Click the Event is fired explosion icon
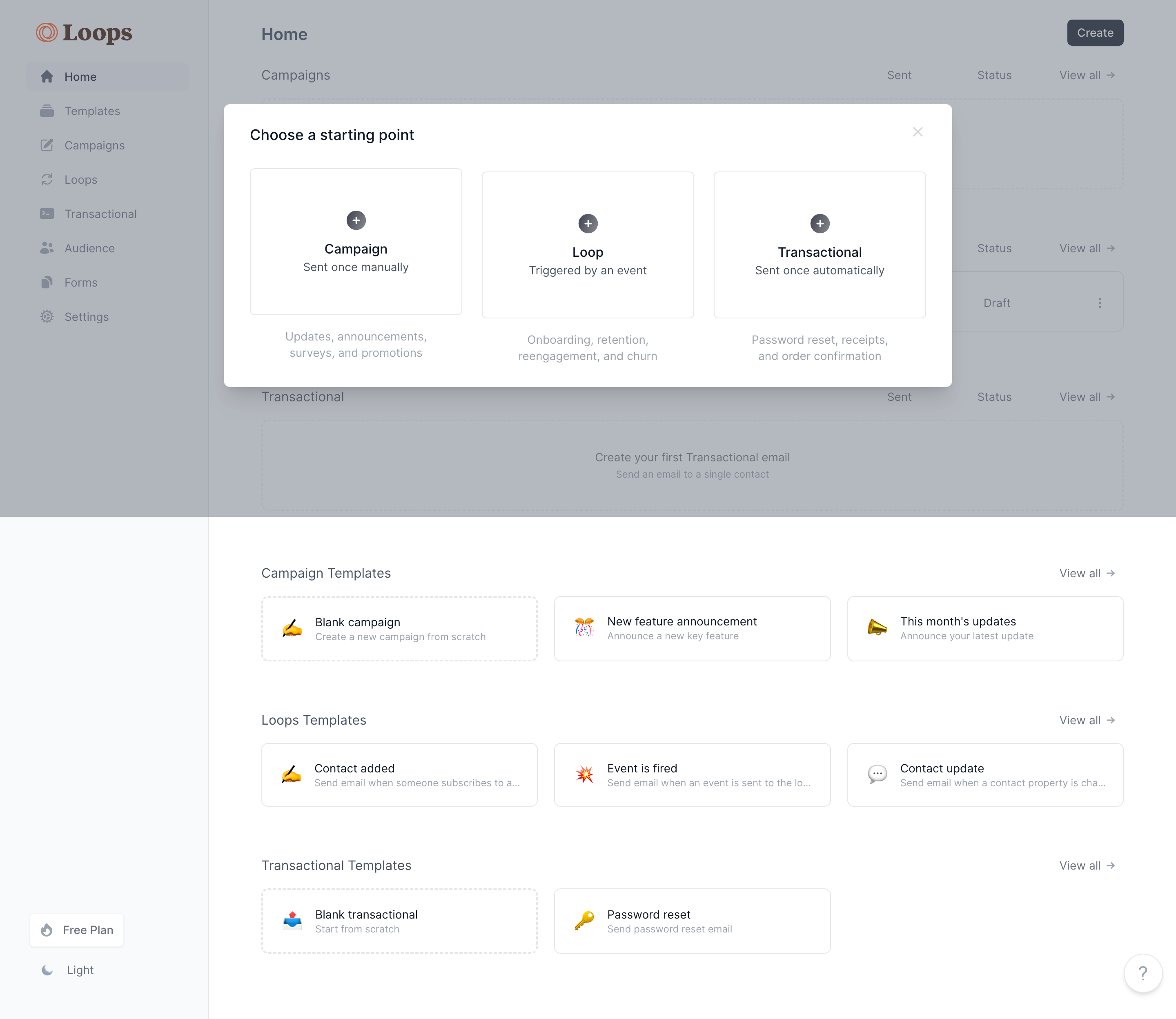1176x1019 pixels. click(585, 775)
